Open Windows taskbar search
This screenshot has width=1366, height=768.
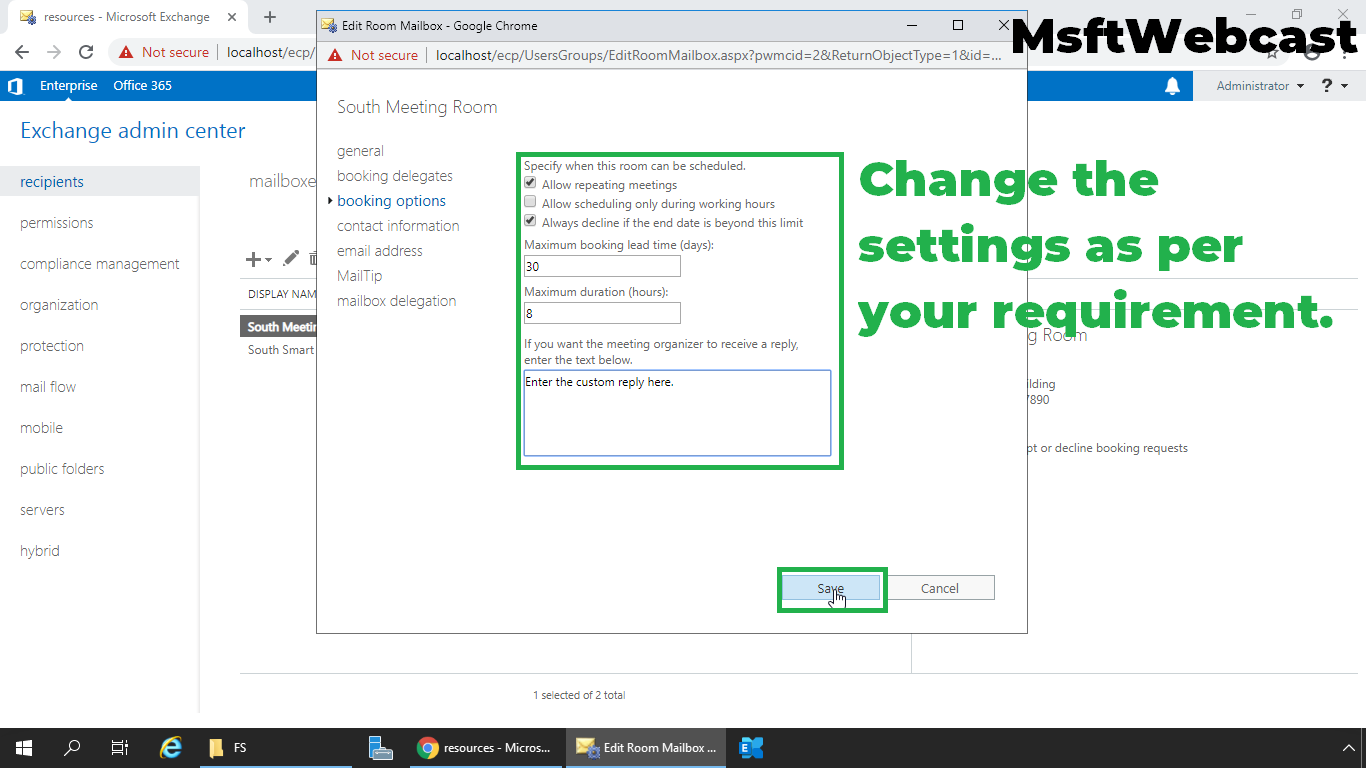coord(72,747)
